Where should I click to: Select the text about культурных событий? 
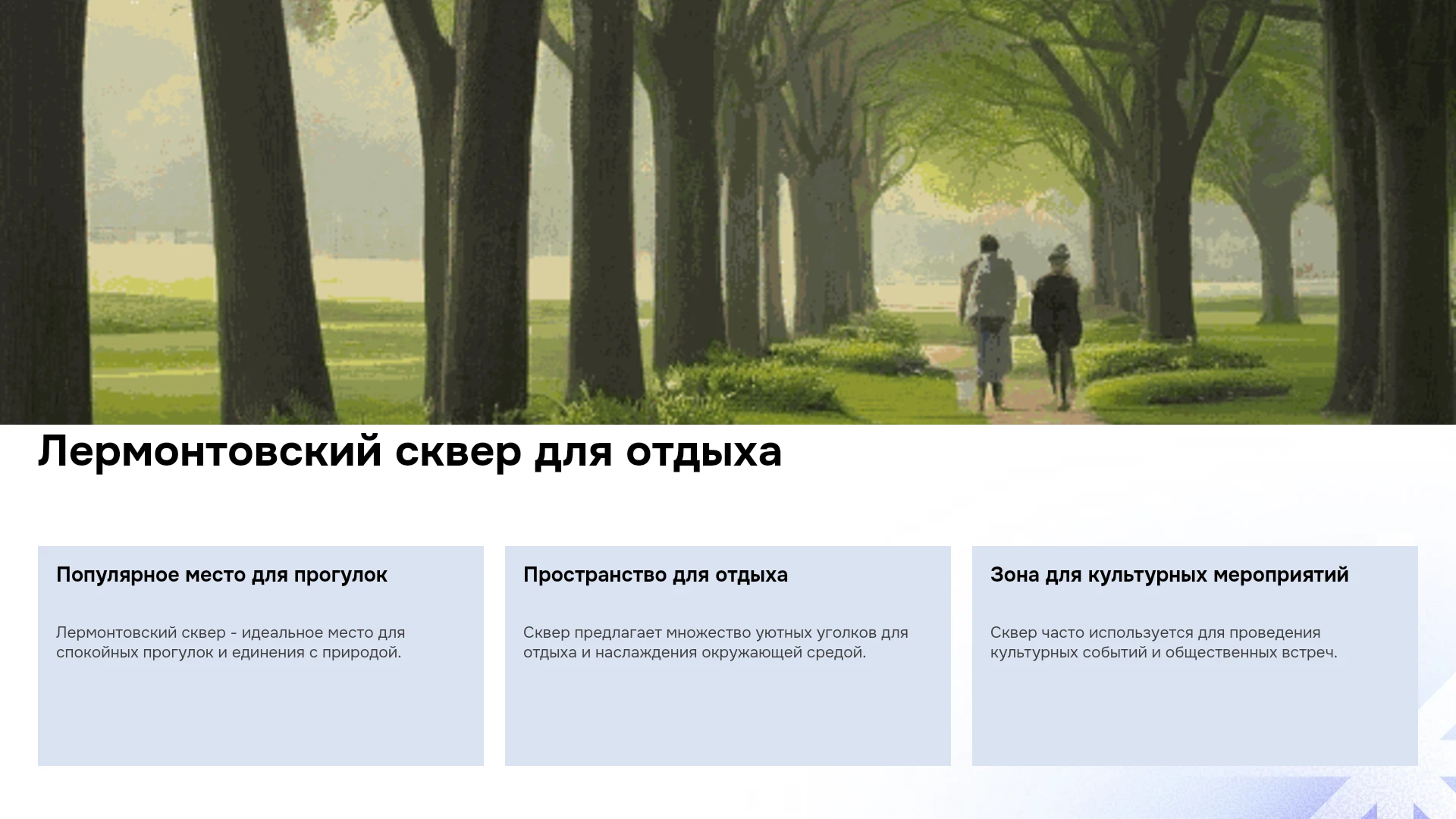tap(1163, 642)
